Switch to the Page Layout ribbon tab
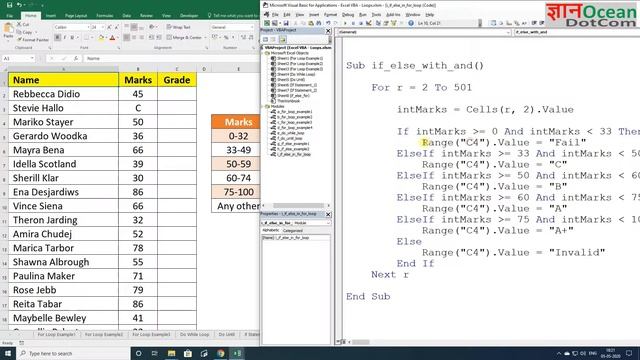640x360 pixels. coord(76,16)
